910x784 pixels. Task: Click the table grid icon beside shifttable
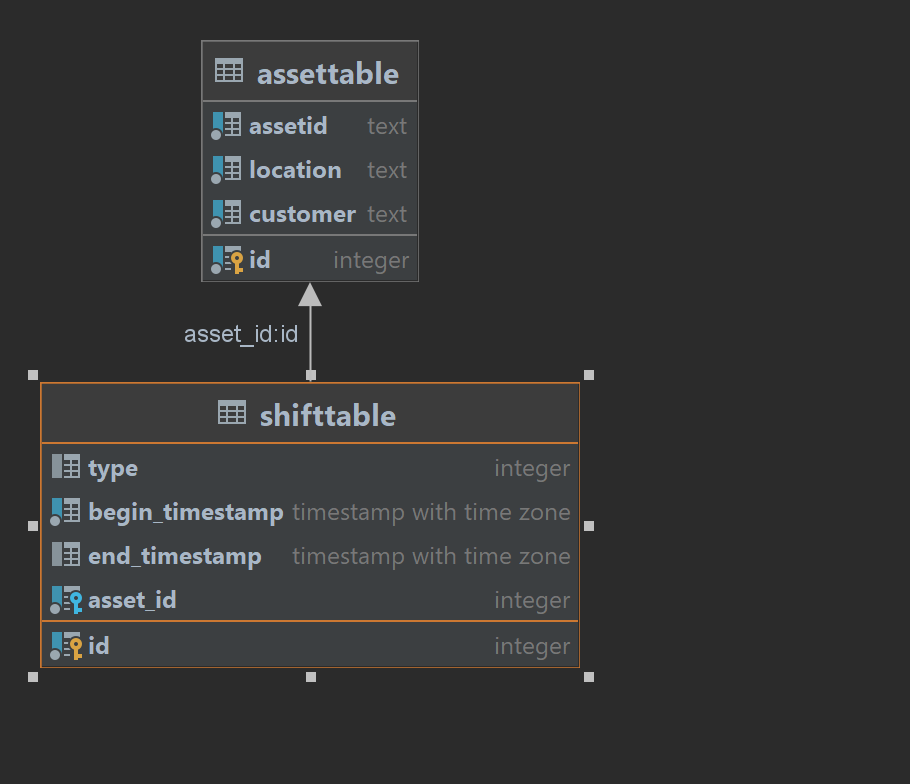(230, 415)
